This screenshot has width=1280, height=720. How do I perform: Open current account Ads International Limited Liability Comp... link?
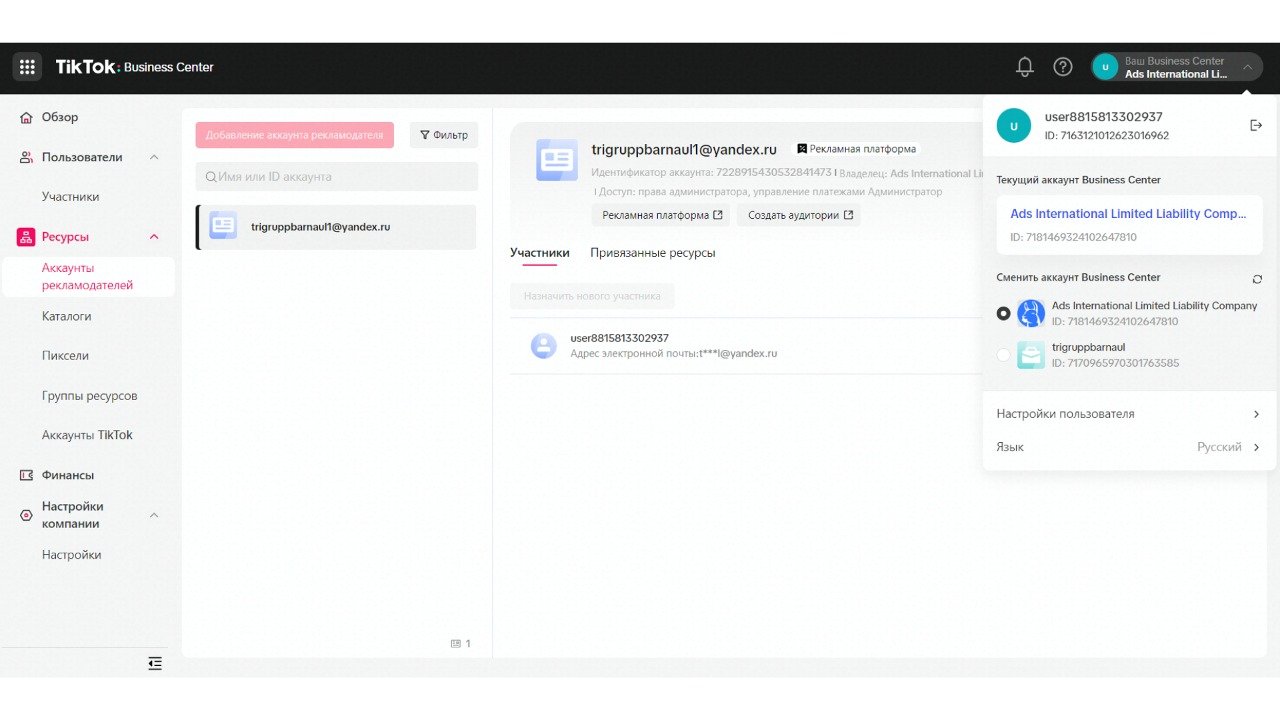[1129, 214]
